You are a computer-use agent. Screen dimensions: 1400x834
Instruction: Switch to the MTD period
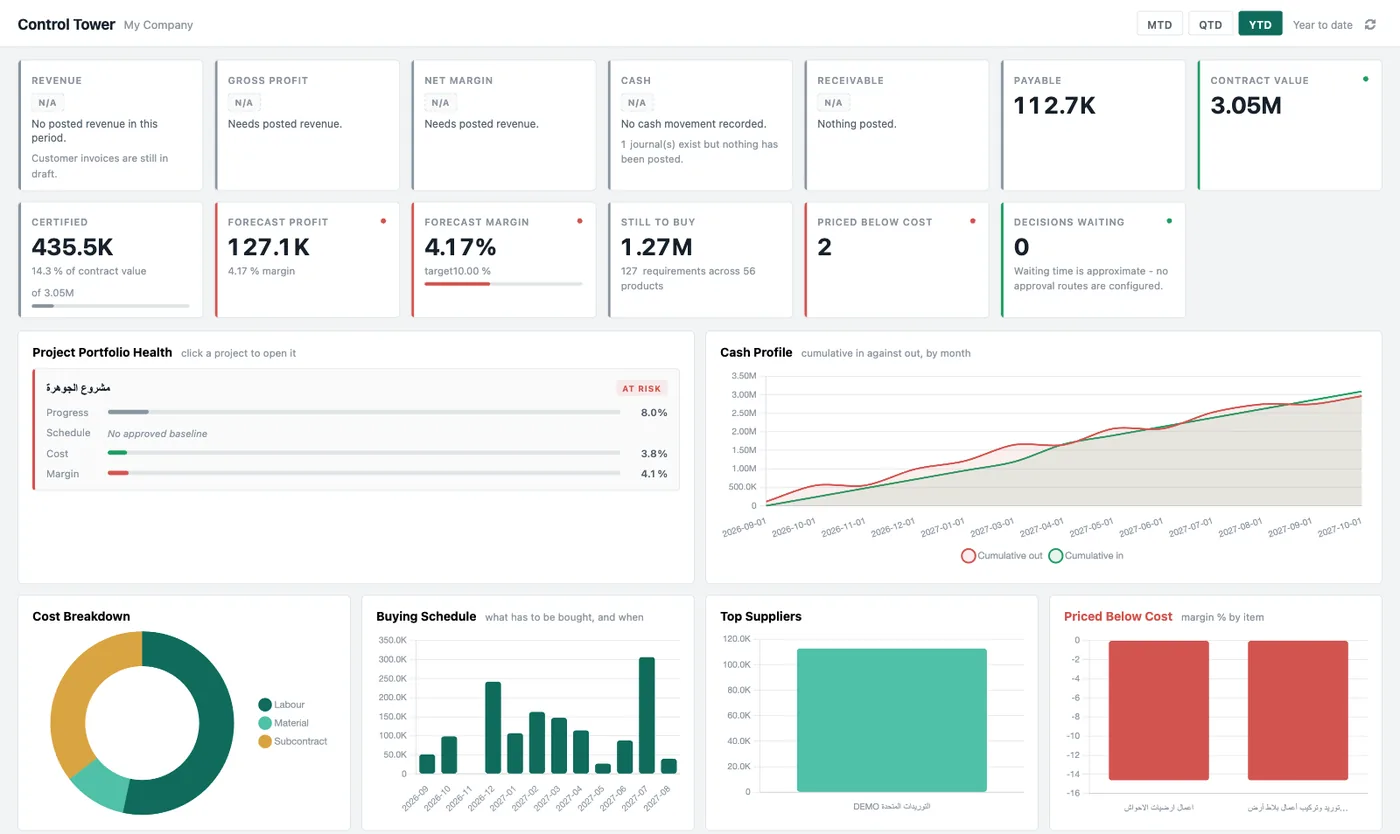[1160, 24]
